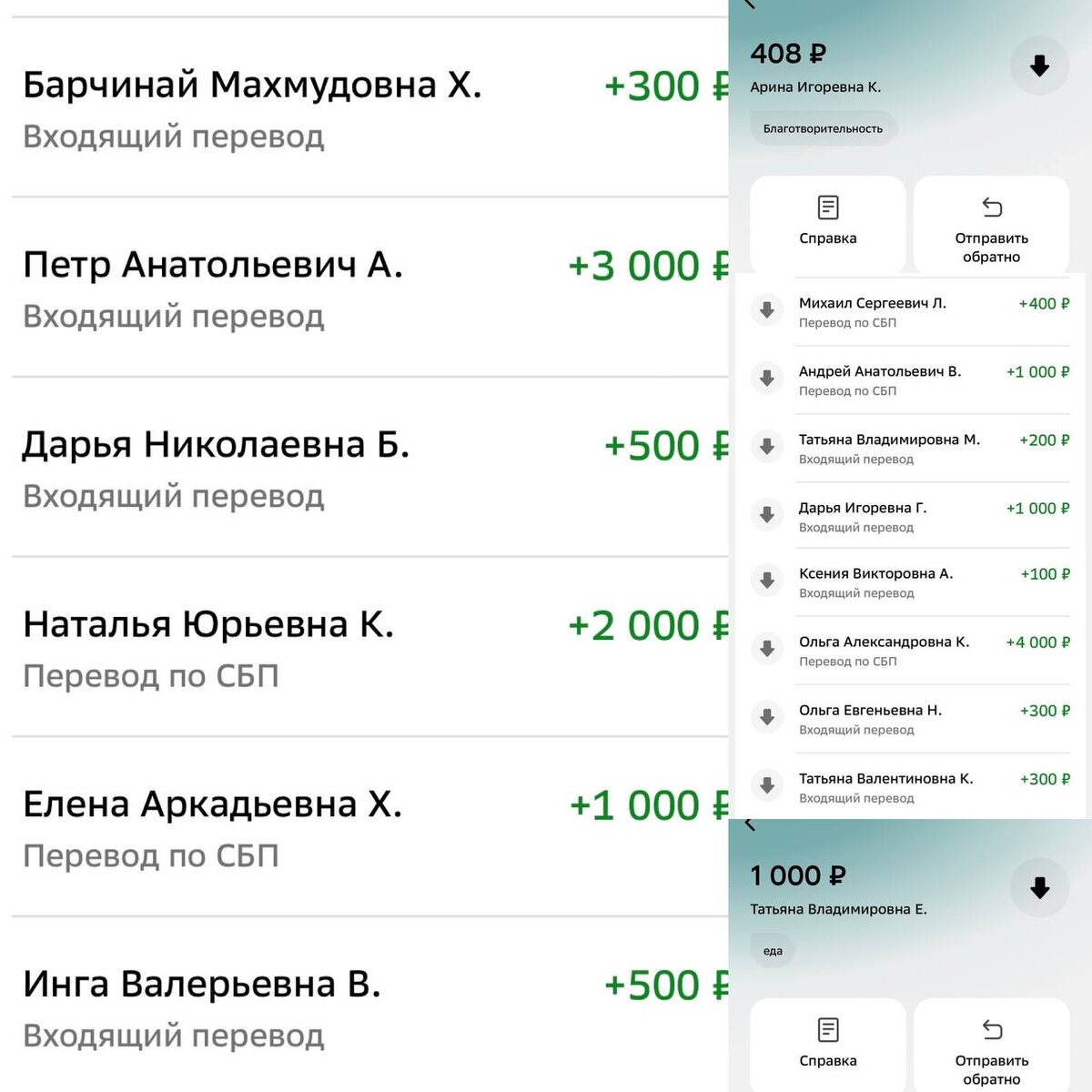1092x1092 pixels.
Task: Click the incoming arrow icon beside Ксения Викторовна А.
Action: 767,581
